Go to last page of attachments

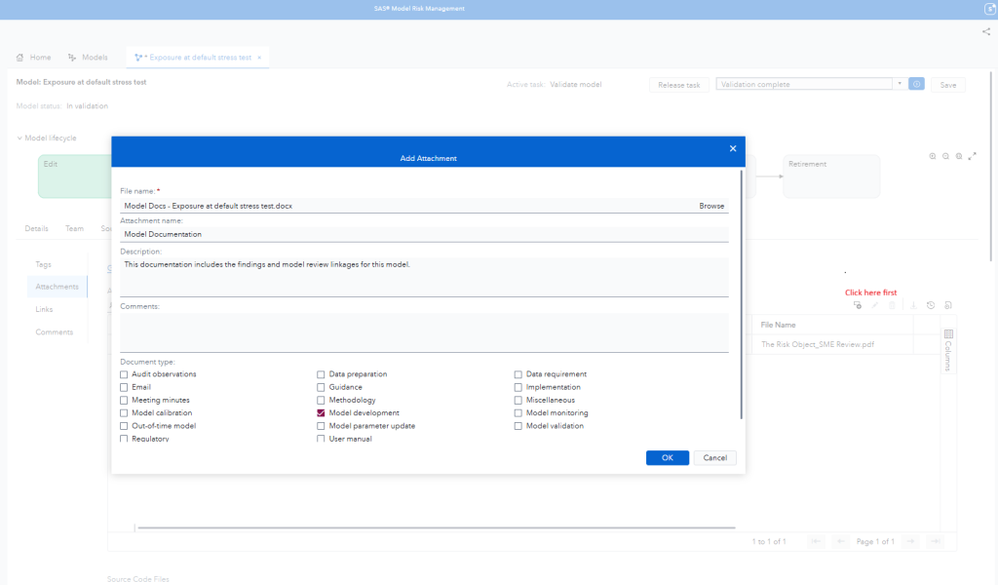pyautogui.click(x=935, y=541)
